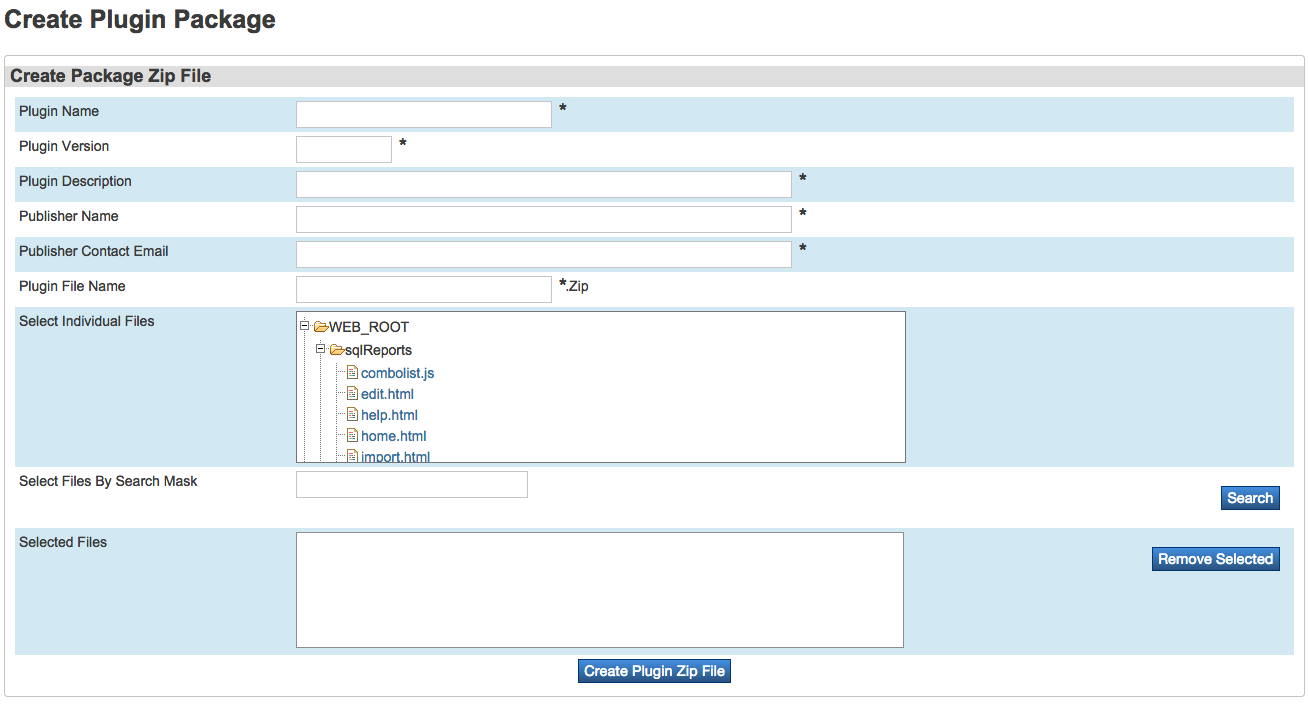Focus the Plugin Description input field
Image resolution: width=1308 pixels, height=713 pixels.
point(544,184)
